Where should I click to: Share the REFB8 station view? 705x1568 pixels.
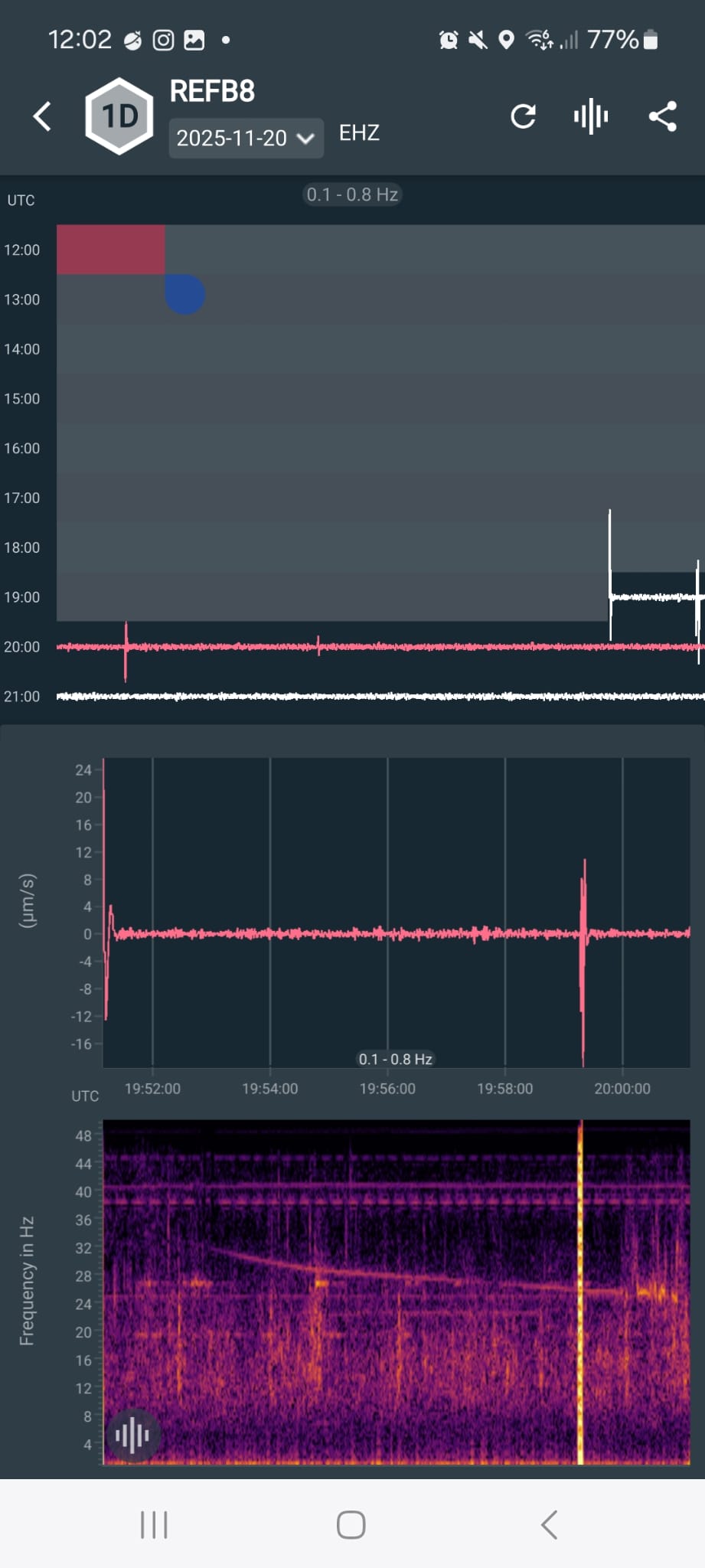tap(662, 117)
